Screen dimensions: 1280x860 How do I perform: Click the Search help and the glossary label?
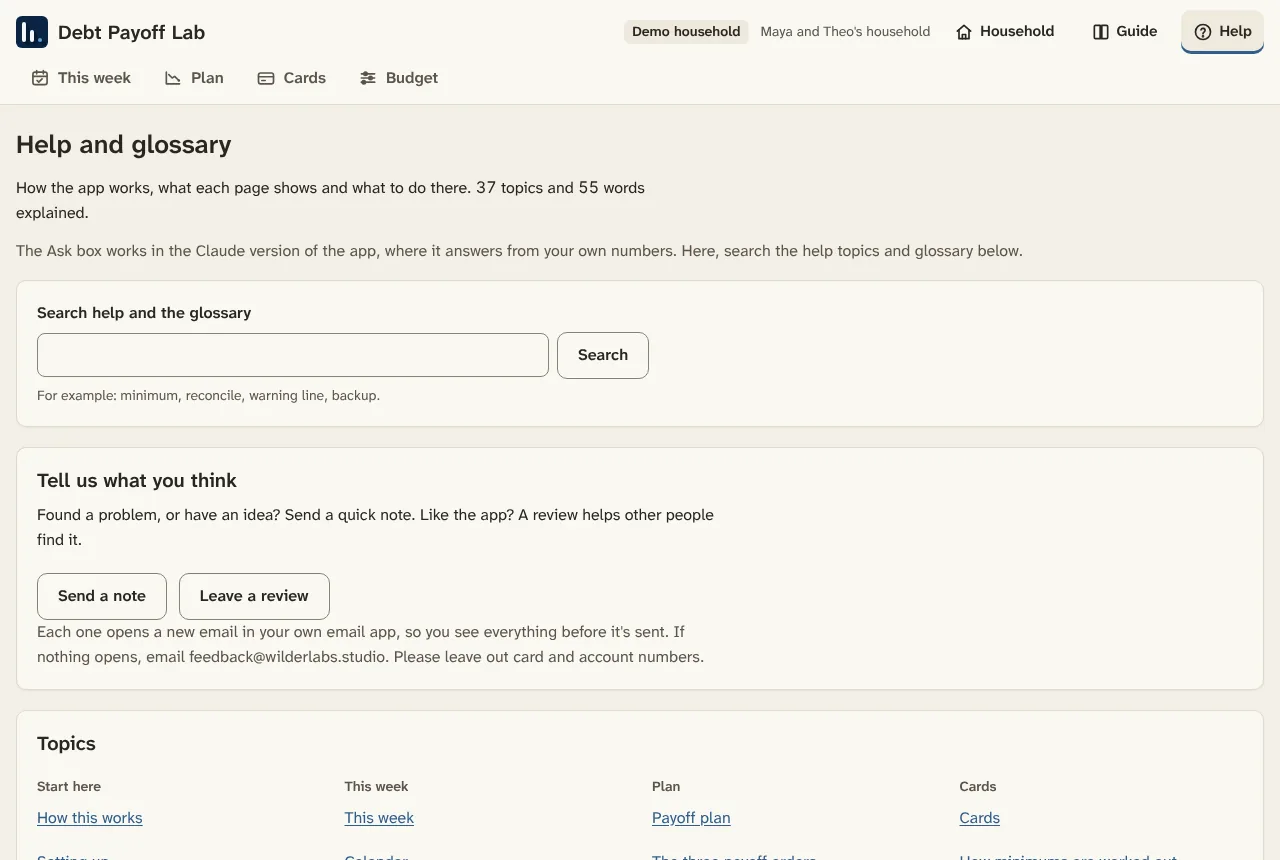144,313
